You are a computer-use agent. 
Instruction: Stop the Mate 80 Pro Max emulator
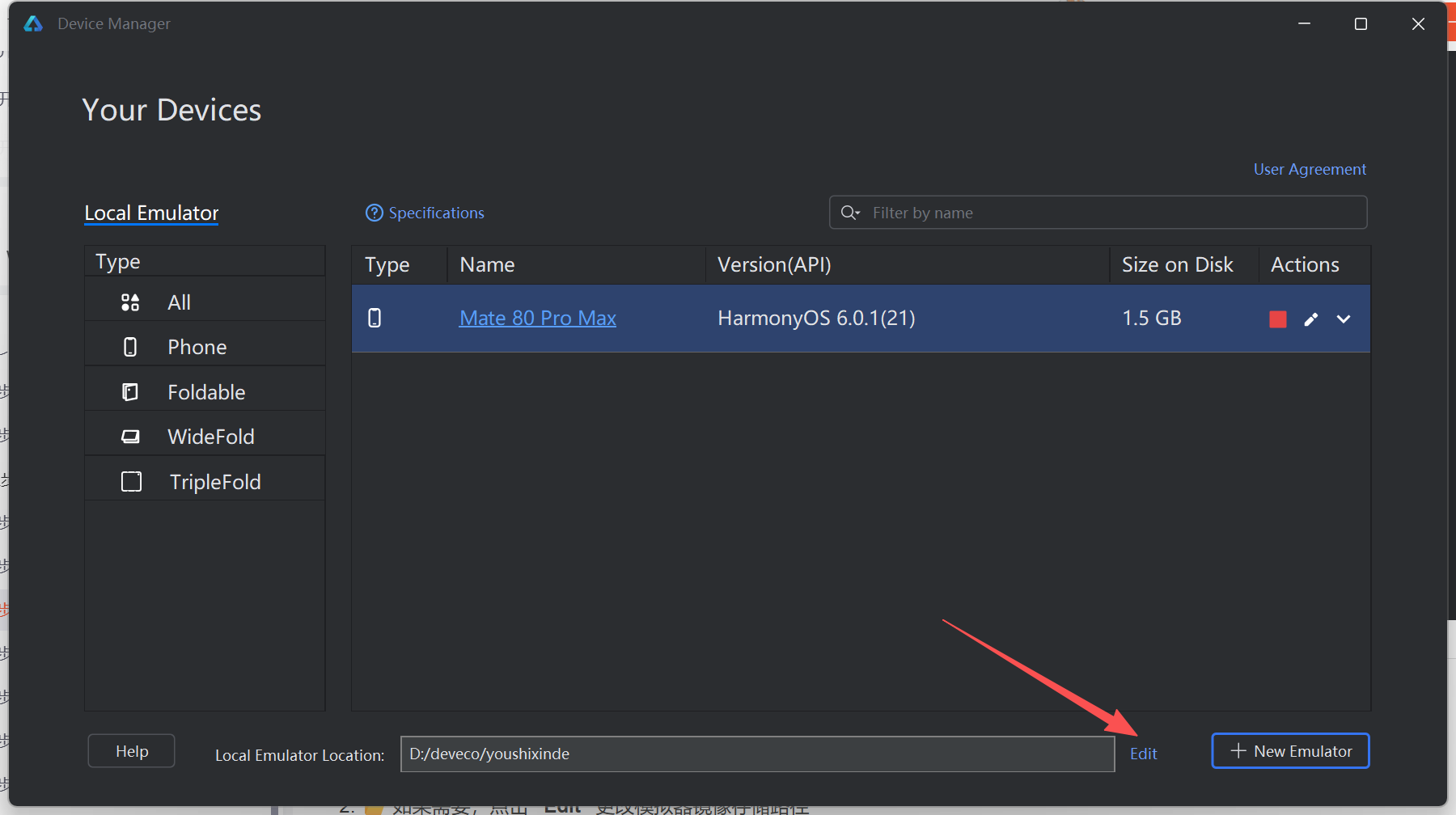click(1278, 319)
